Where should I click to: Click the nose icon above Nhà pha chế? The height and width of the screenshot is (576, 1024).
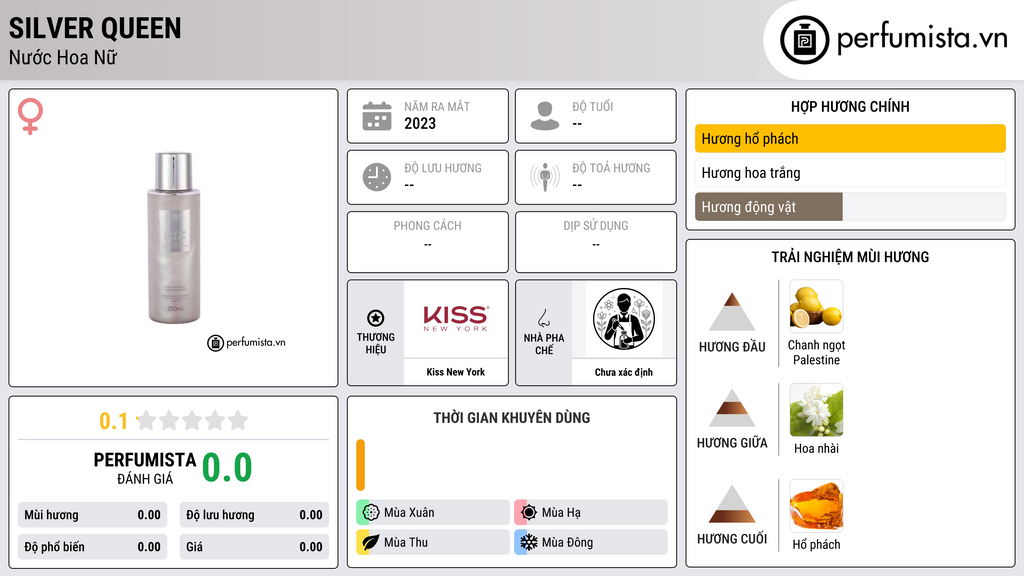click(543, 318)
